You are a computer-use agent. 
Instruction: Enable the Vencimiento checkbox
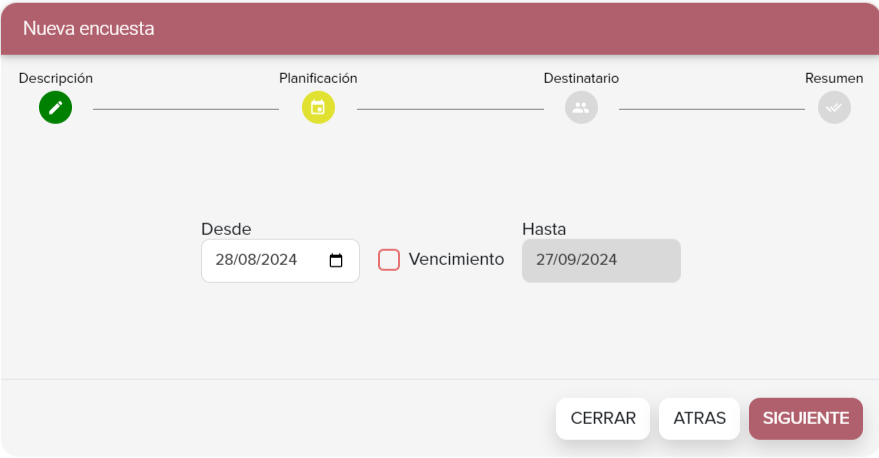[389, 260]
